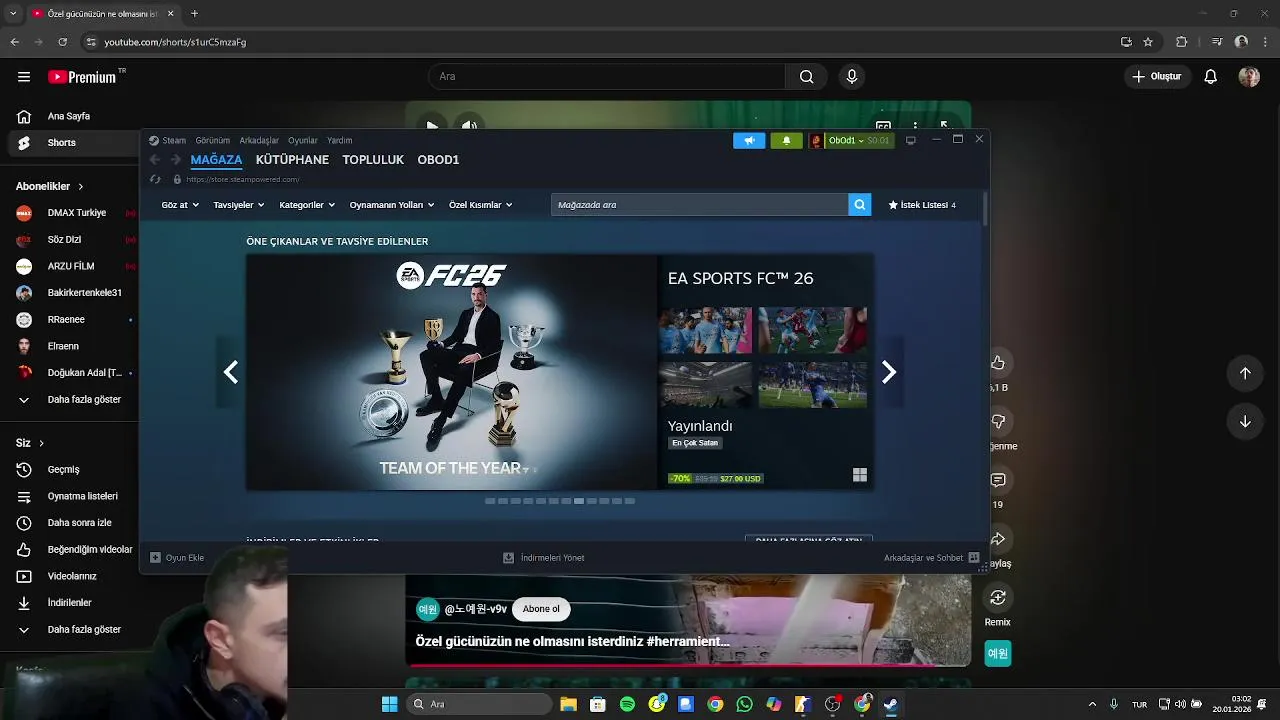Screen dimensions: 1280x720
Task: Show previous featured game in carousel
Action: click(x=231, y=372)
